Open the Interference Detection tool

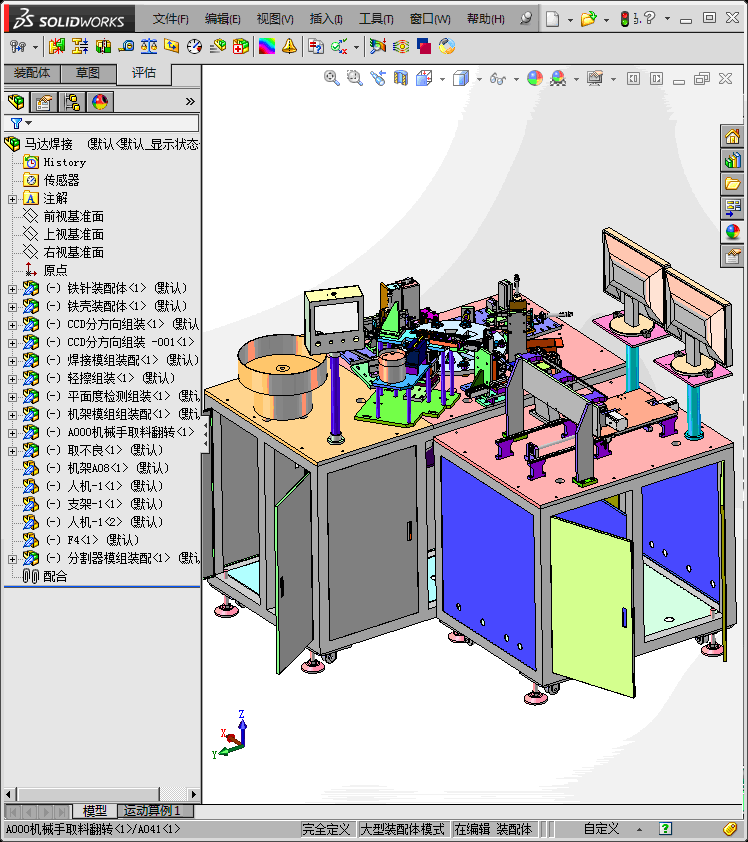(56, 47)
